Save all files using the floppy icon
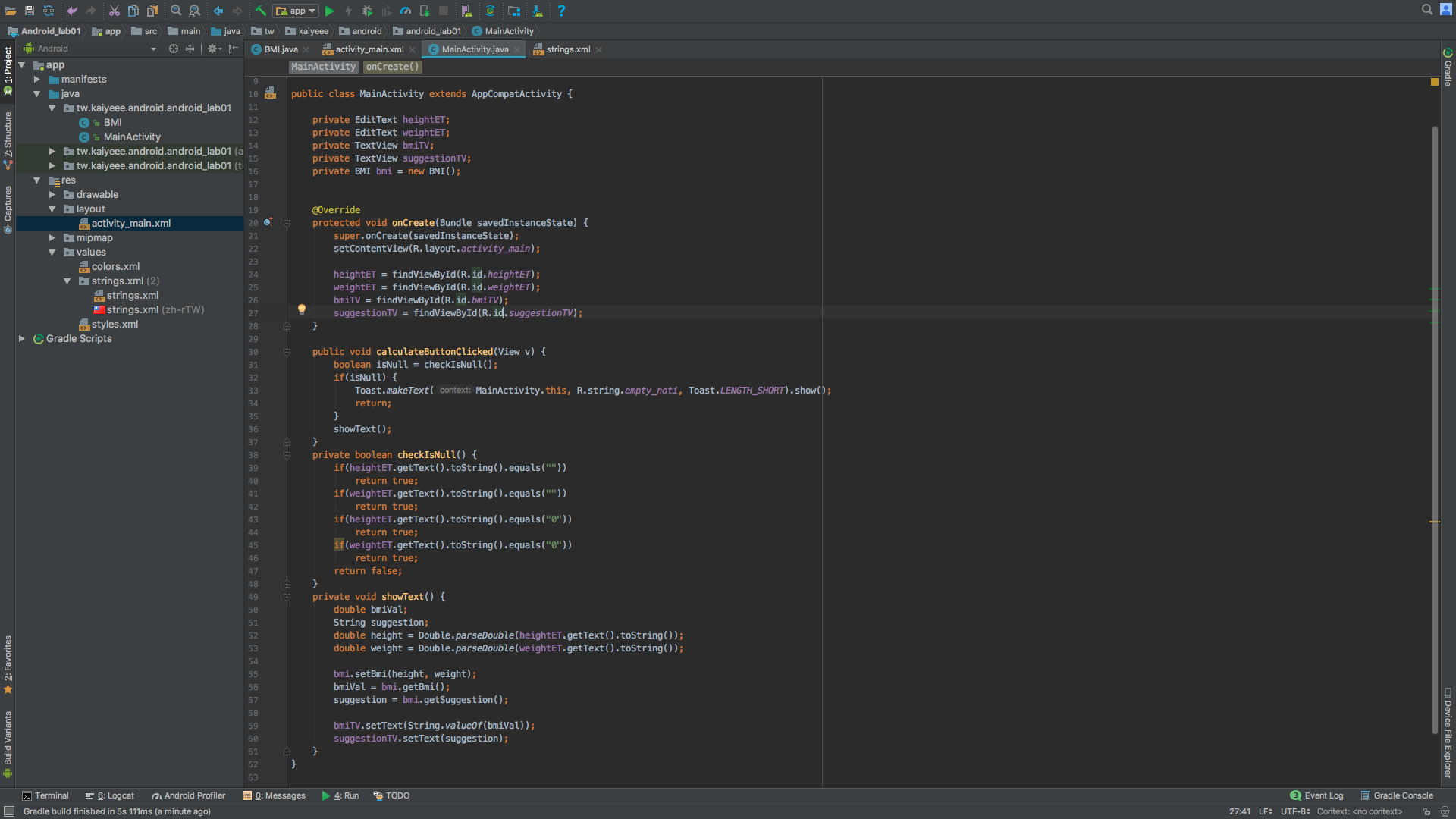The image size is (1456, 819). [30, 11]
